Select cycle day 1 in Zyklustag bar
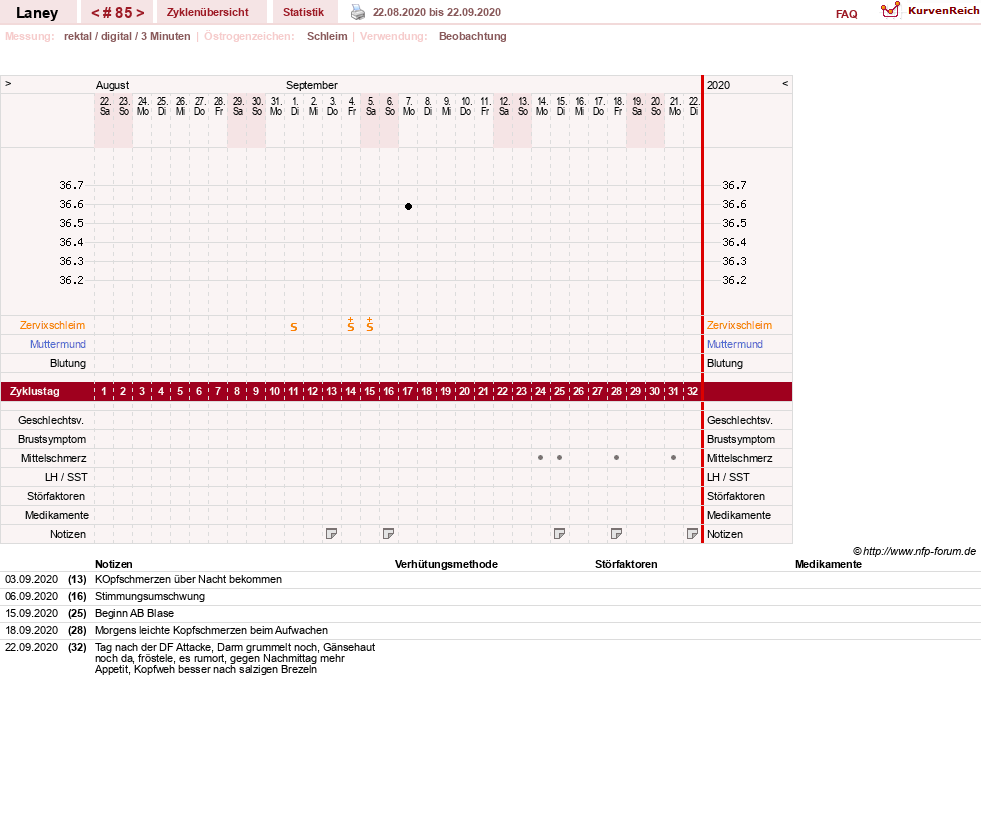981x832 pixels. click(x=104, y=391)
